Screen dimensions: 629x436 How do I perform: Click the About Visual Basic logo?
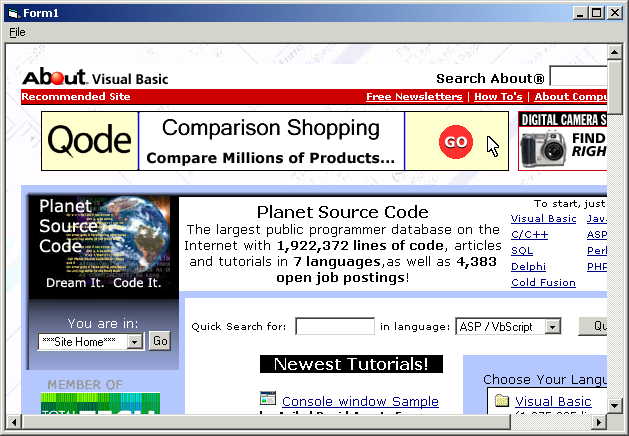point(95,77)
